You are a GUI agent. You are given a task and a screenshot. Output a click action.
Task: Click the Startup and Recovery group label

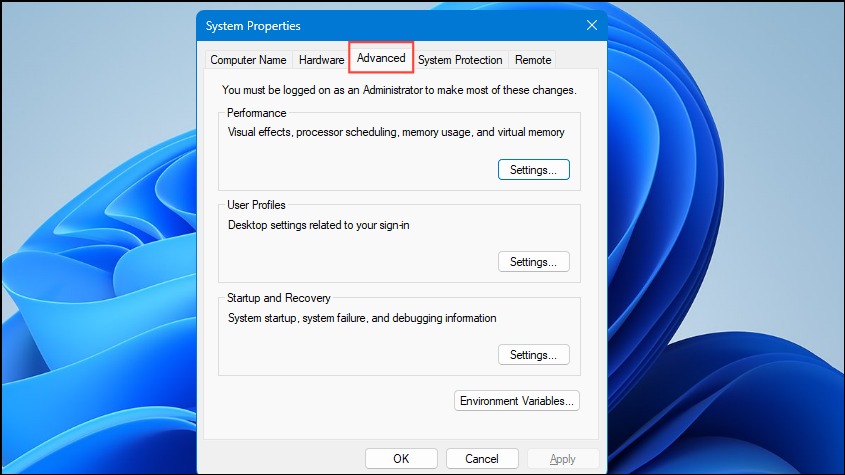pyautogui.click(x=279, y=298)
